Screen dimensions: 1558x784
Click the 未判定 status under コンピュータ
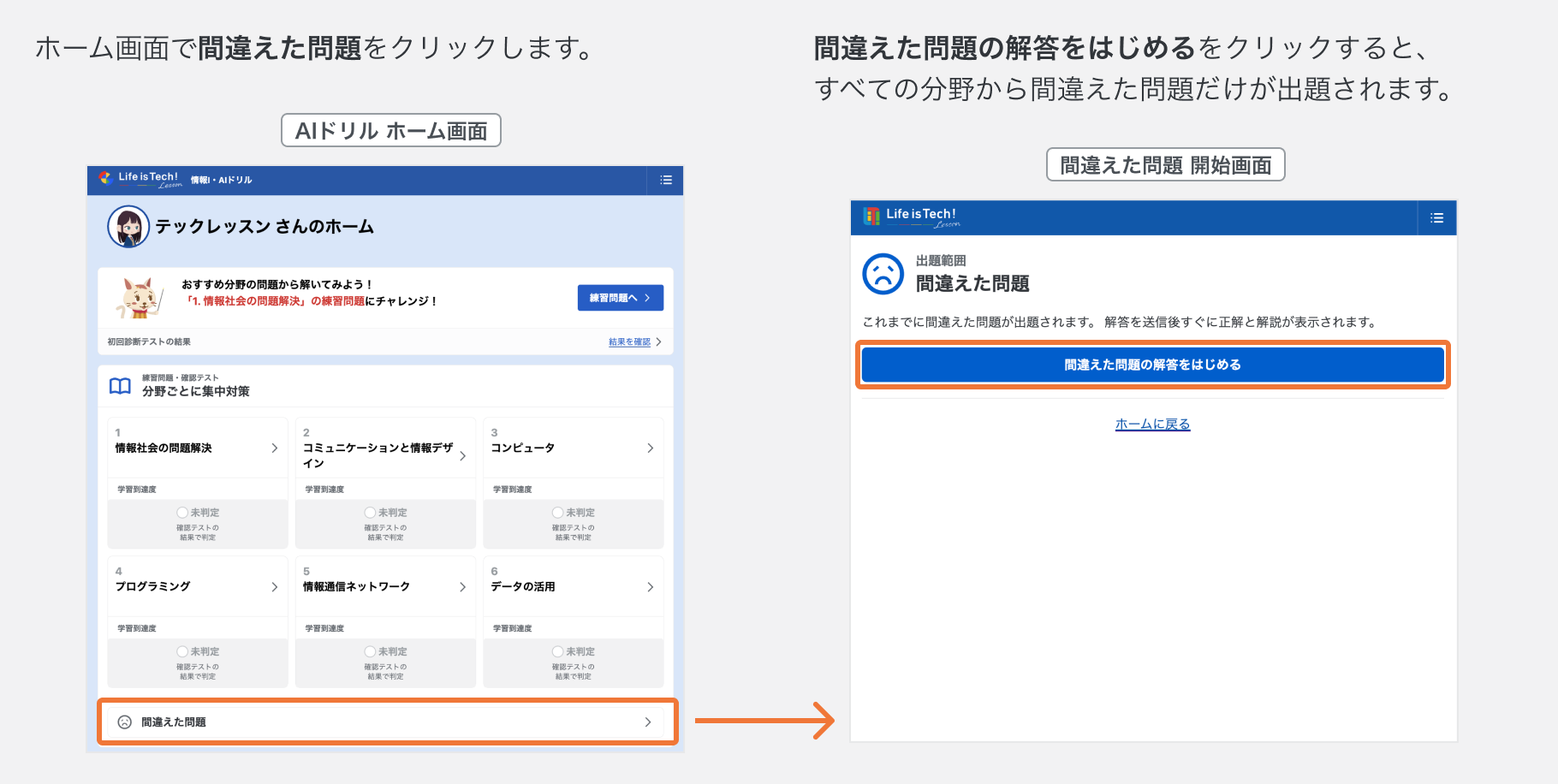pyautogui.click(x=574, y=513)
